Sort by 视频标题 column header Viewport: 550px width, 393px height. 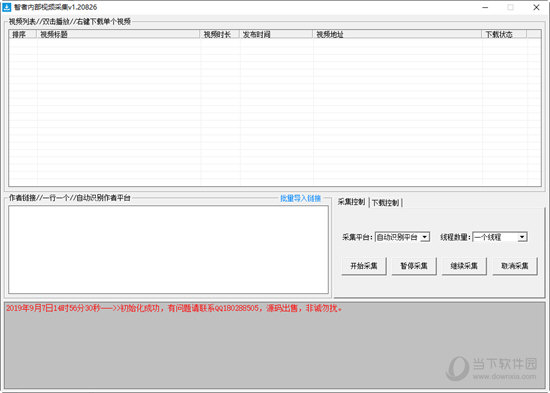click(x=118, y=34)
